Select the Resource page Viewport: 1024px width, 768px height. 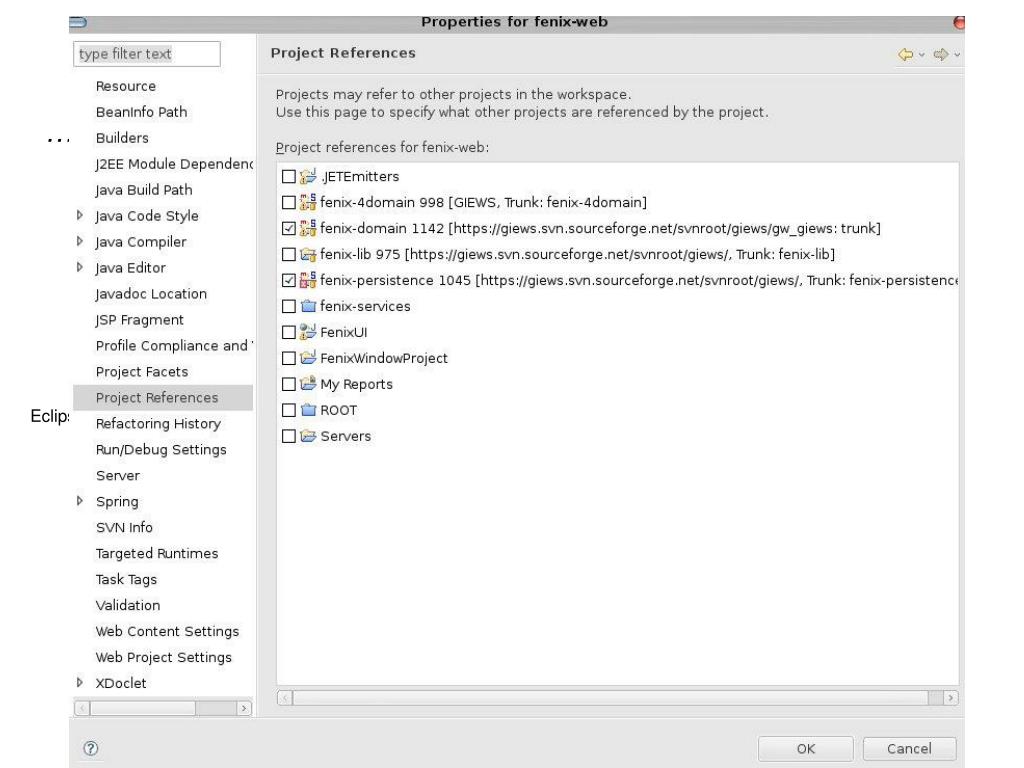tap(126, 86)
